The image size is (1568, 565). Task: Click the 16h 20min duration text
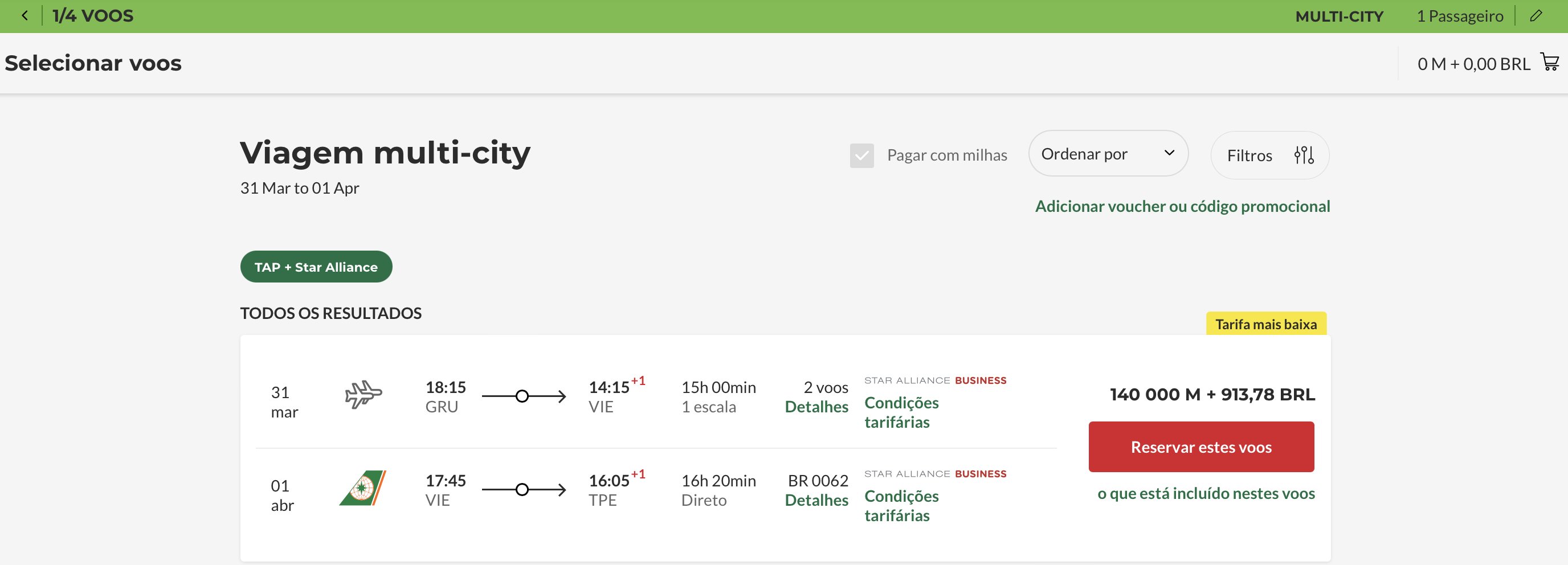(x=718, y=481)
